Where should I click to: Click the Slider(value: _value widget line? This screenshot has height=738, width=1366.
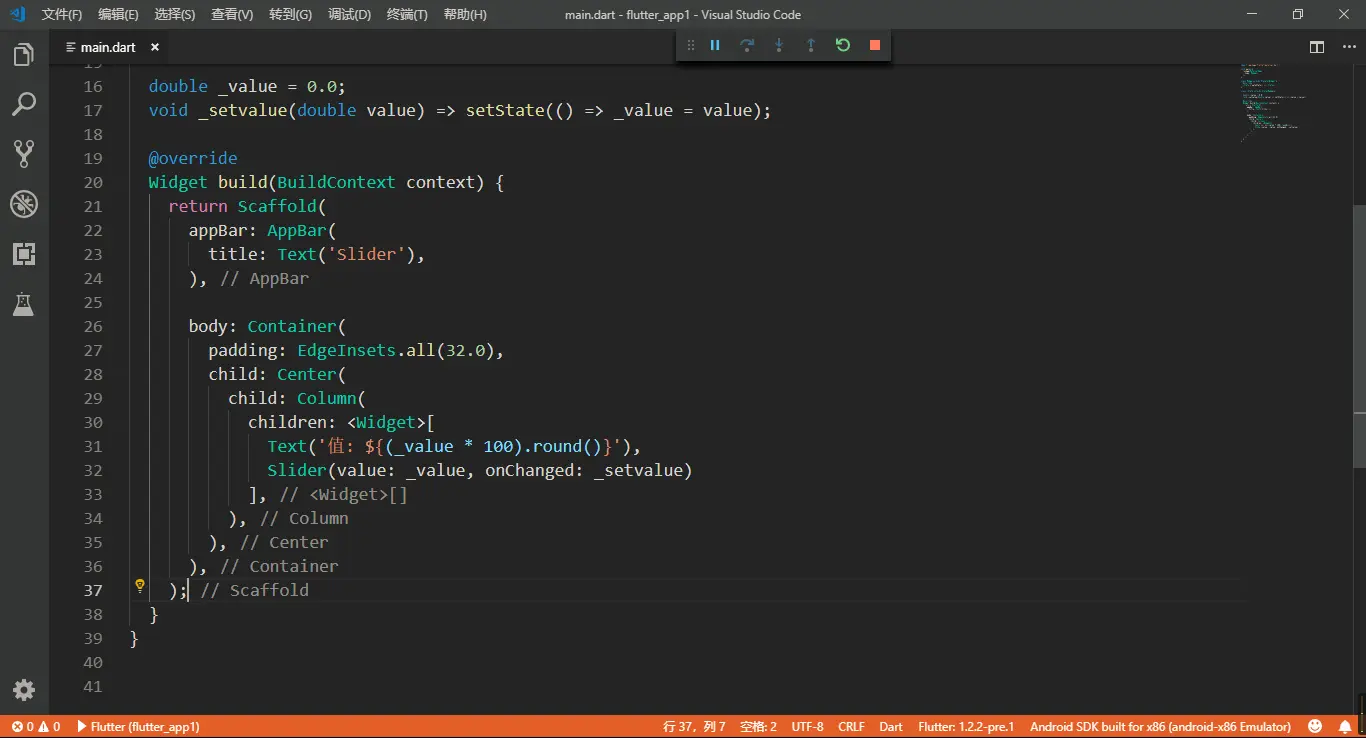coord(480,470)
